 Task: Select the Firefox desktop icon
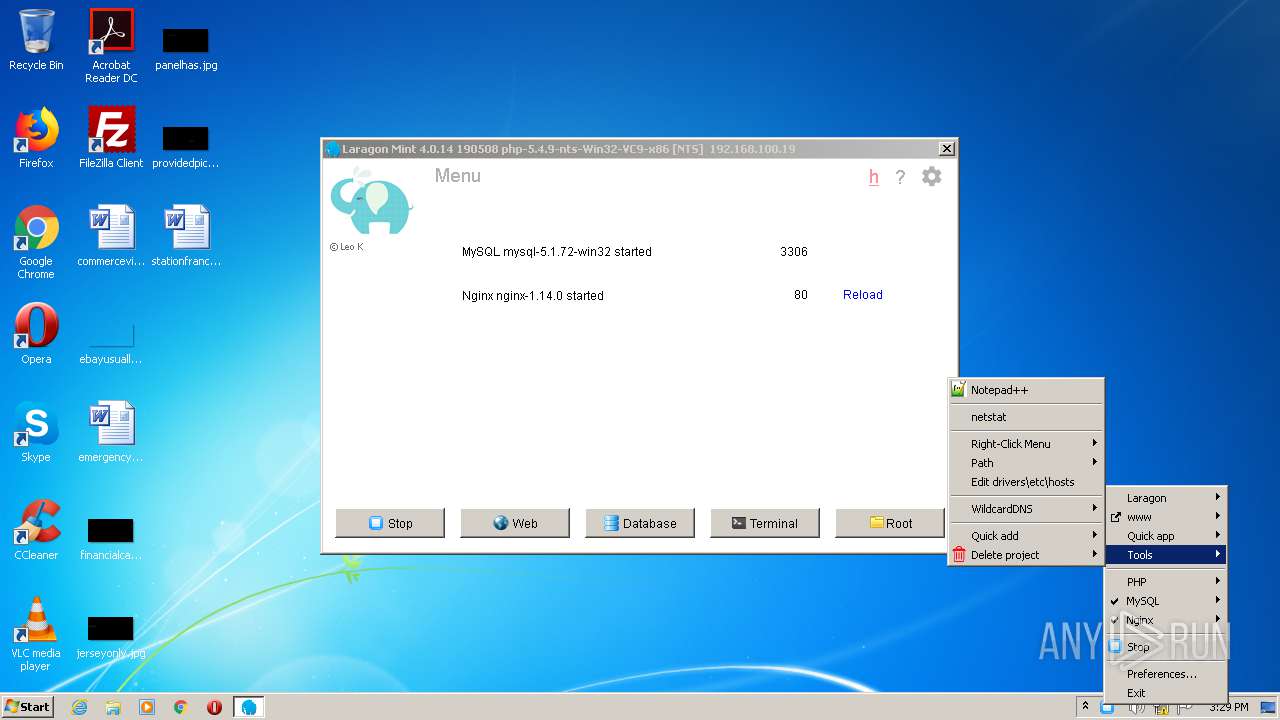coord(36,138)
